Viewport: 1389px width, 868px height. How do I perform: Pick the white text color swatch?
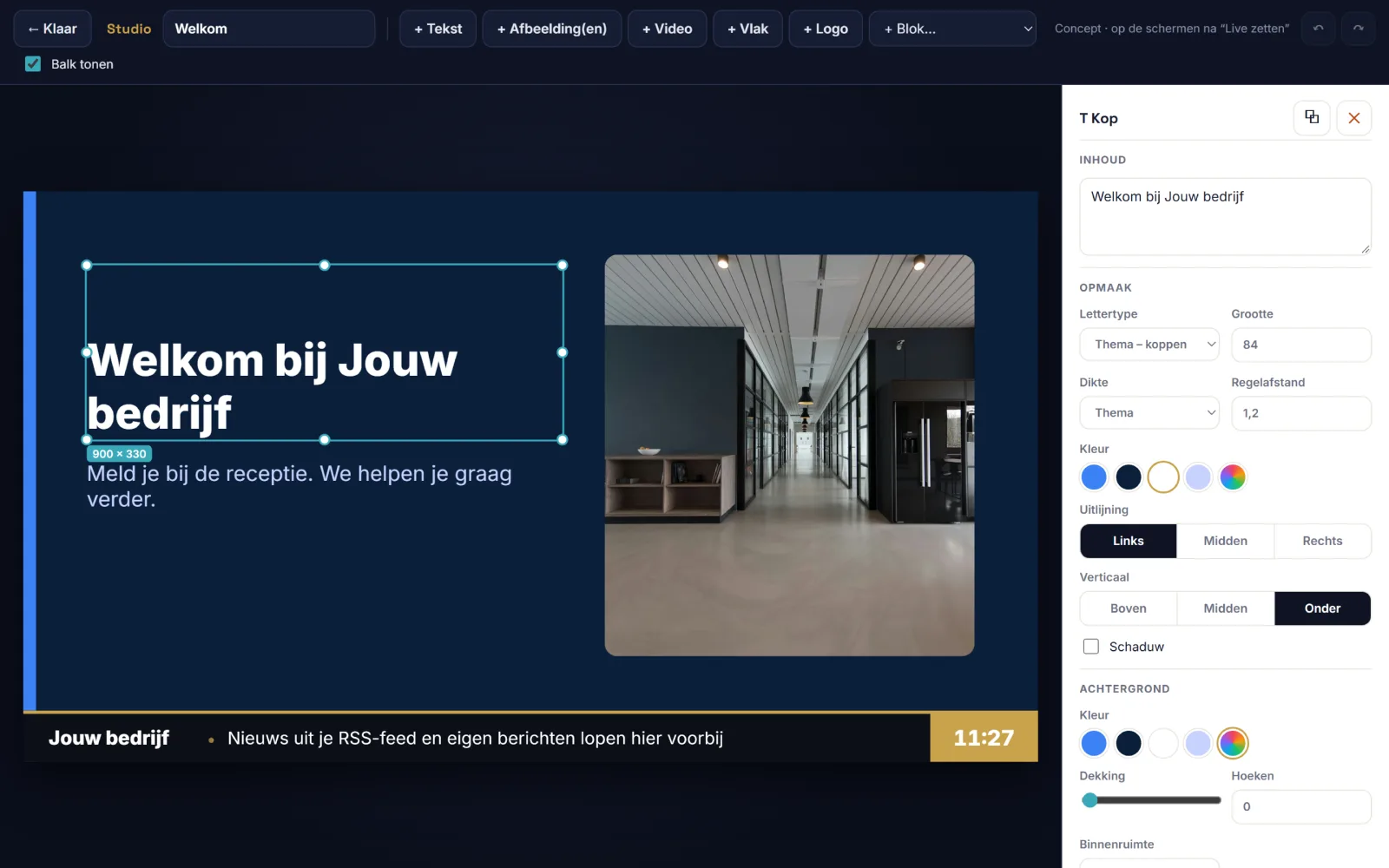(x=1163, y=477)
